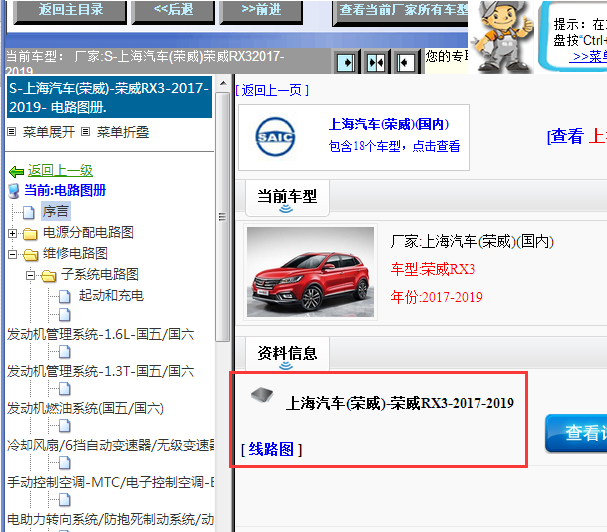Viewport: 607px width, 532px height.
Task: Collapse the 子系统电路图 folder
Action: 30,275
